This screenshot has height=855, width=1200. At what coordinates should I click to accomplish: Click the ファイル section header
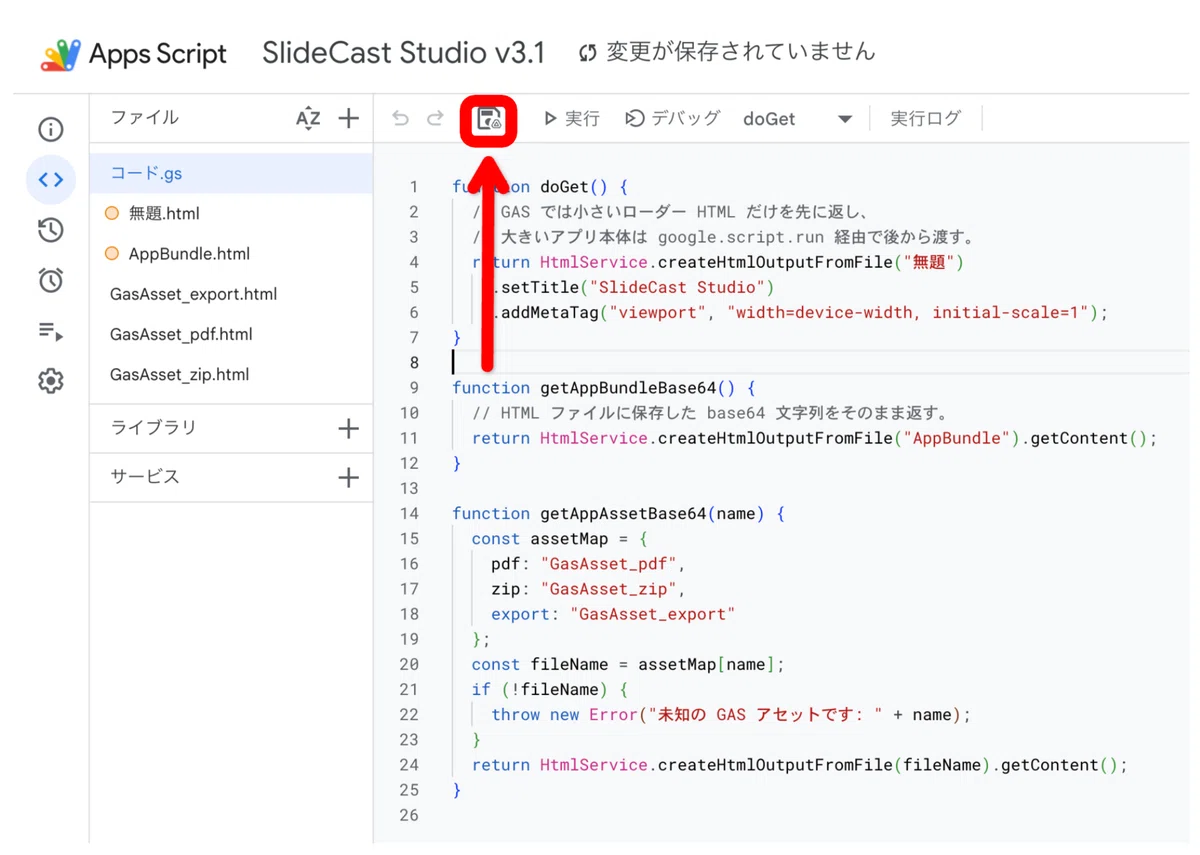pos(145,118)
